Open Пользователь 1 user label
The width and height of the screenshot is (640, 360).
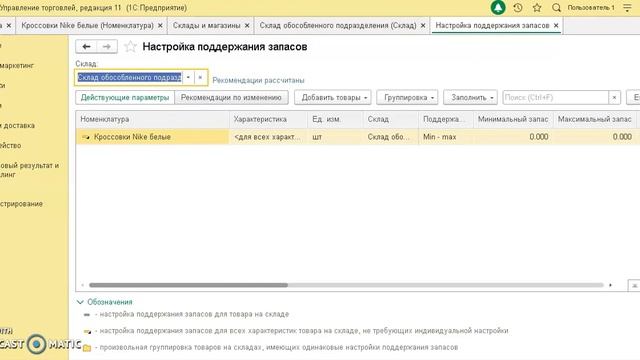591,7
